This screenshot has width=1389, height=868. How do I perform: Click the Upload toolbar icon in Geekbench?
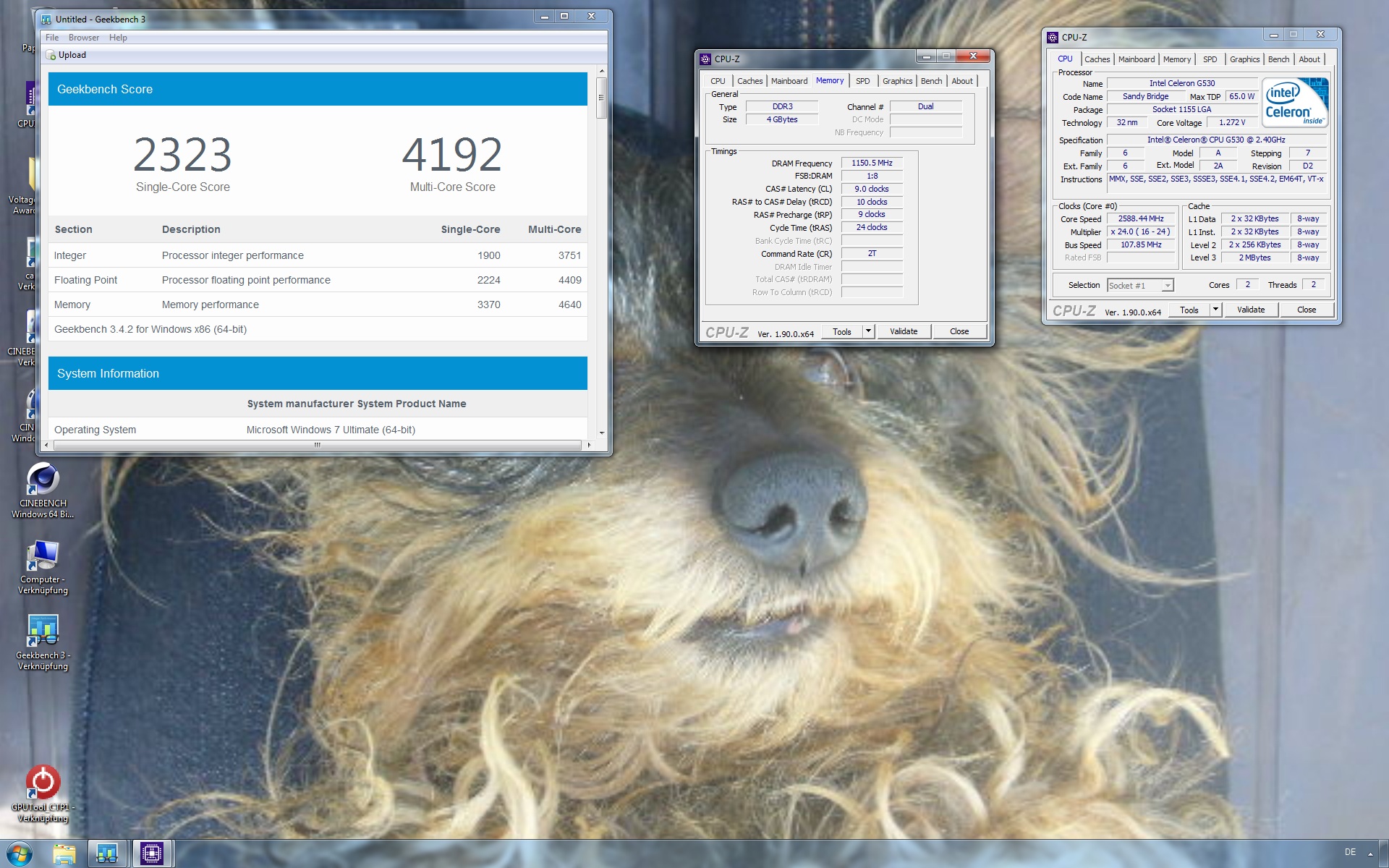51,55
